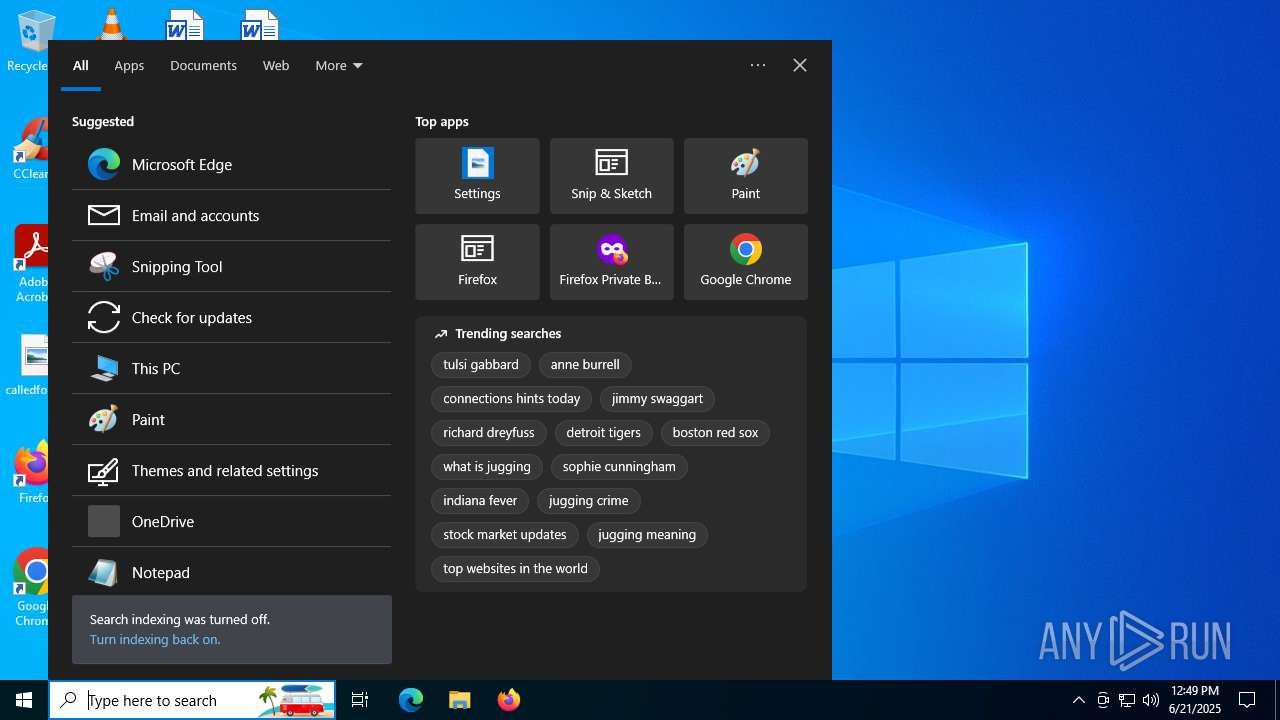Open Paint tile in Top apps
Image resolution: width=1280 pixels, height=720 pixels.
coord(745,176)
